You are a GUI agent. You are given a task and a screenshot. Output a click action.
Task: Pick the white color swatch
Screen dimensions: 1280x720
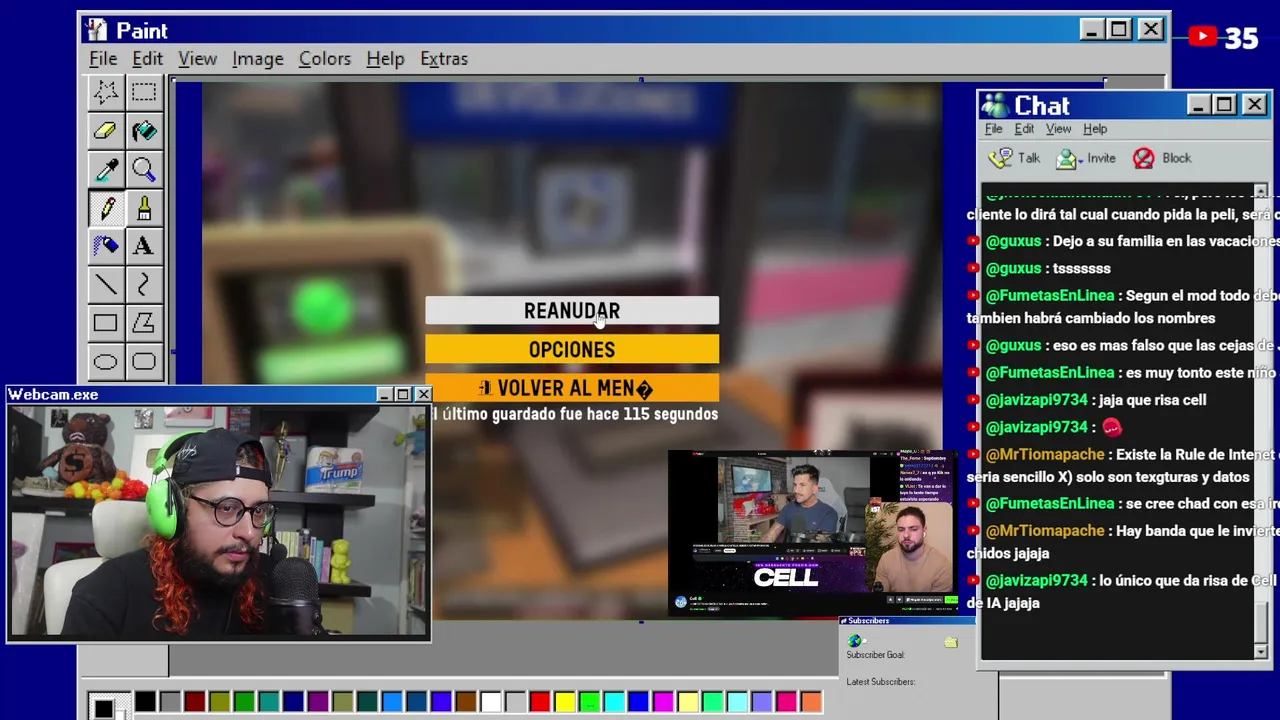tap(490, 702)
